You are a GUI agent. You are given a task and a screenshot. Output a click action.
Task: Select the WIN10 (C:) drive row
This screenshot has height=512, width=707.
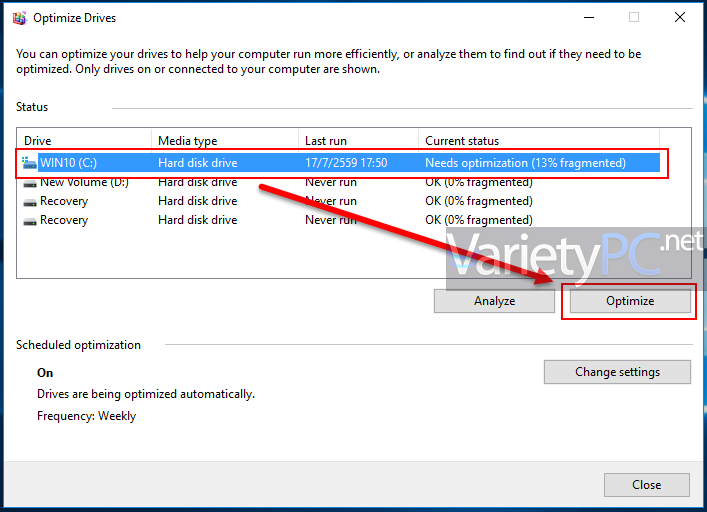click(x=340, y=163)
